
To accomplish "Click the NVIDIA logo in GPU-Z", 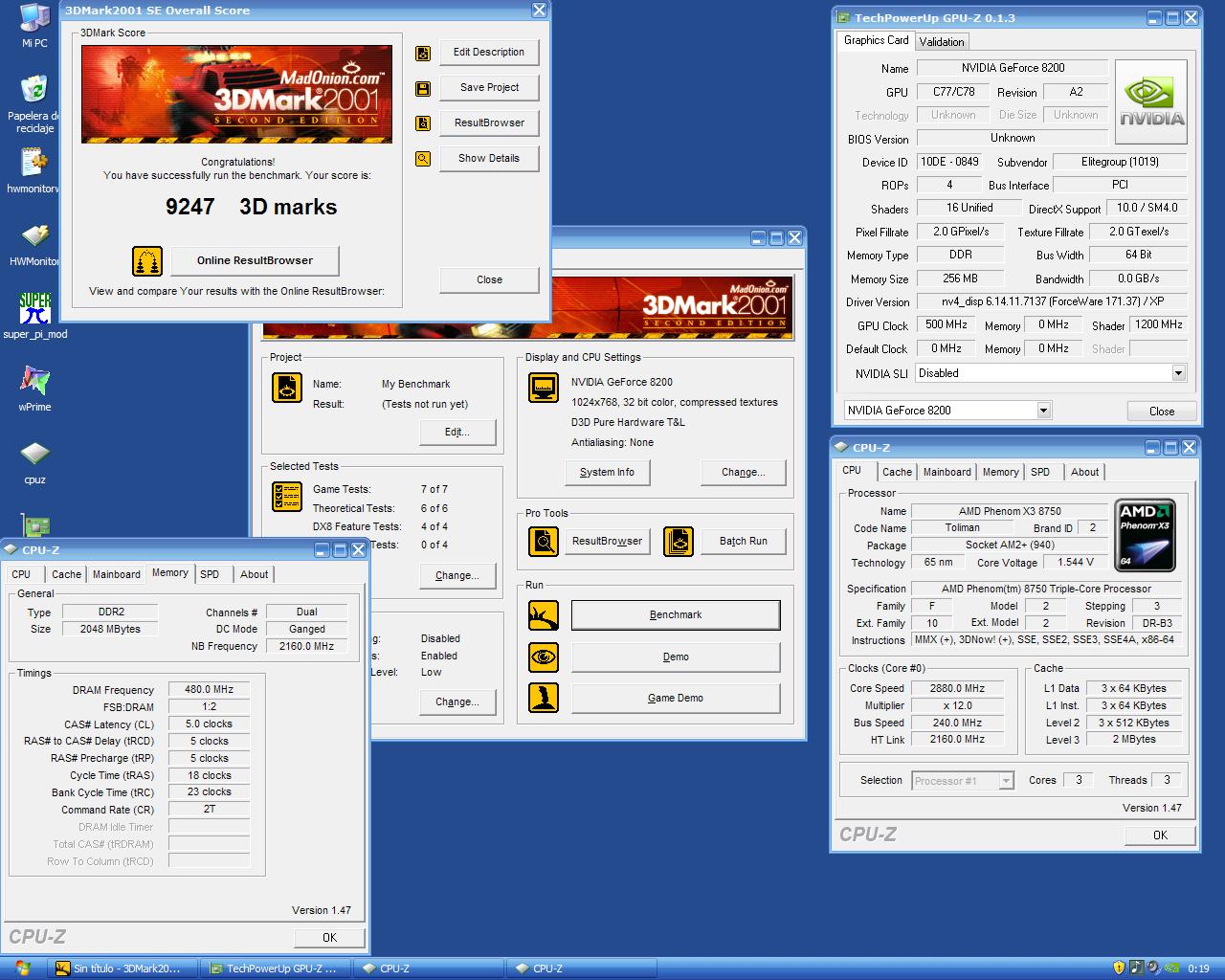I will pos(1152,102).
